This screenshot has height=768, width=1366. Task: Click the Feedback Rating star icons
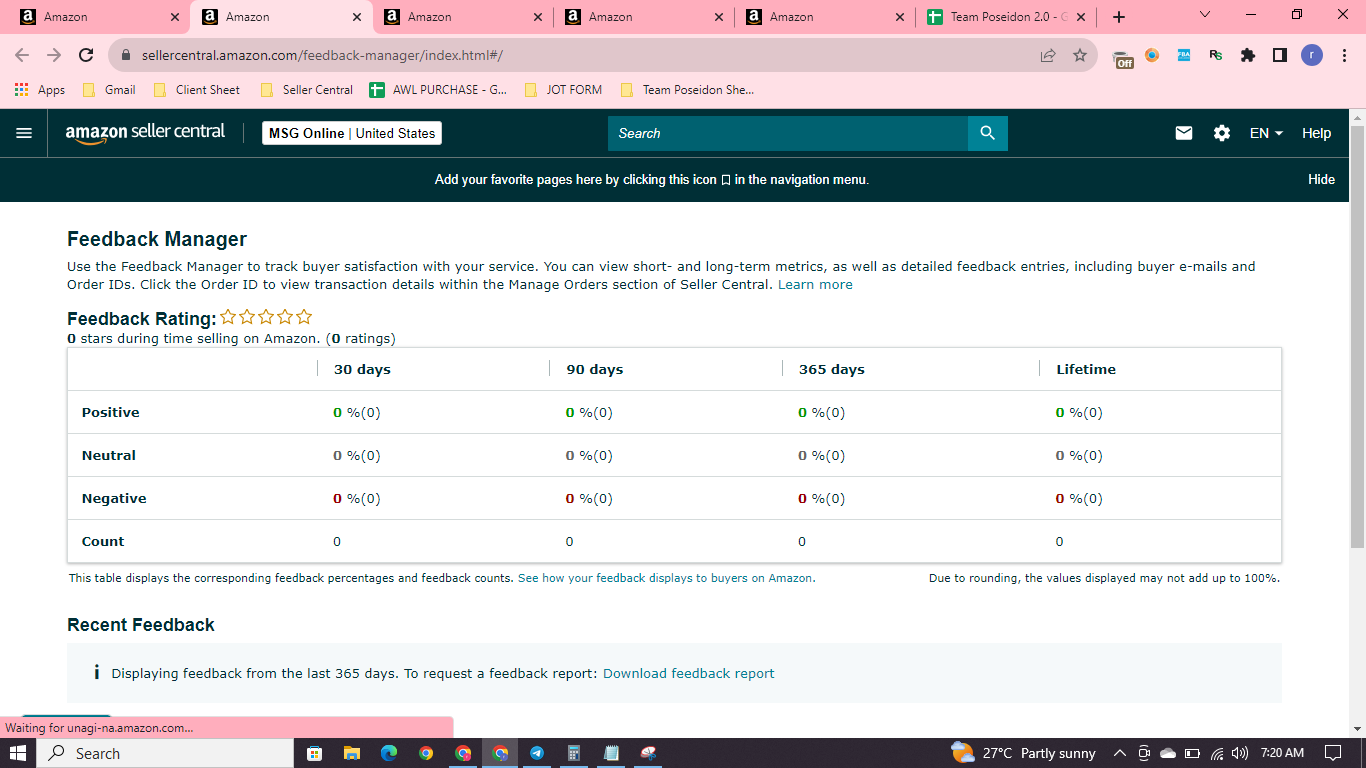tap(266, 317)
